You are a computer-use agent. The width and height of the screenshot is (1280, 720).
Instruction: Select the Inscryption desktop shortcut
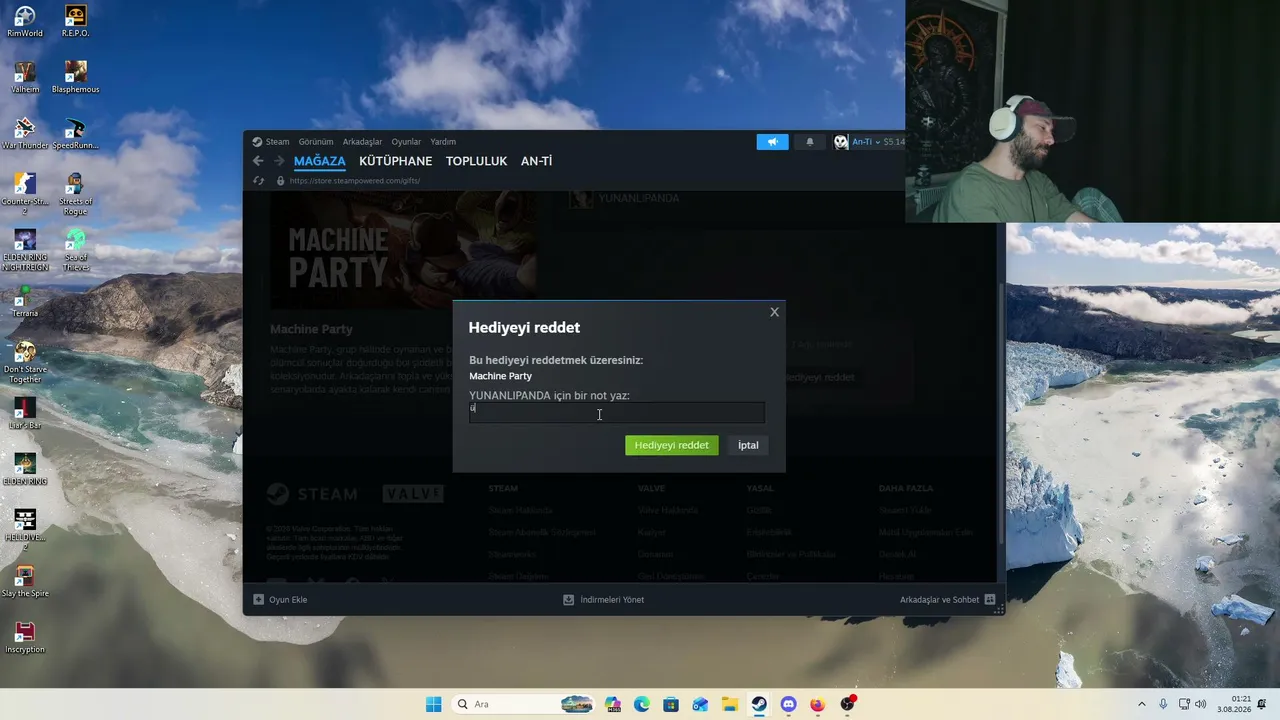tap(25, 637)
